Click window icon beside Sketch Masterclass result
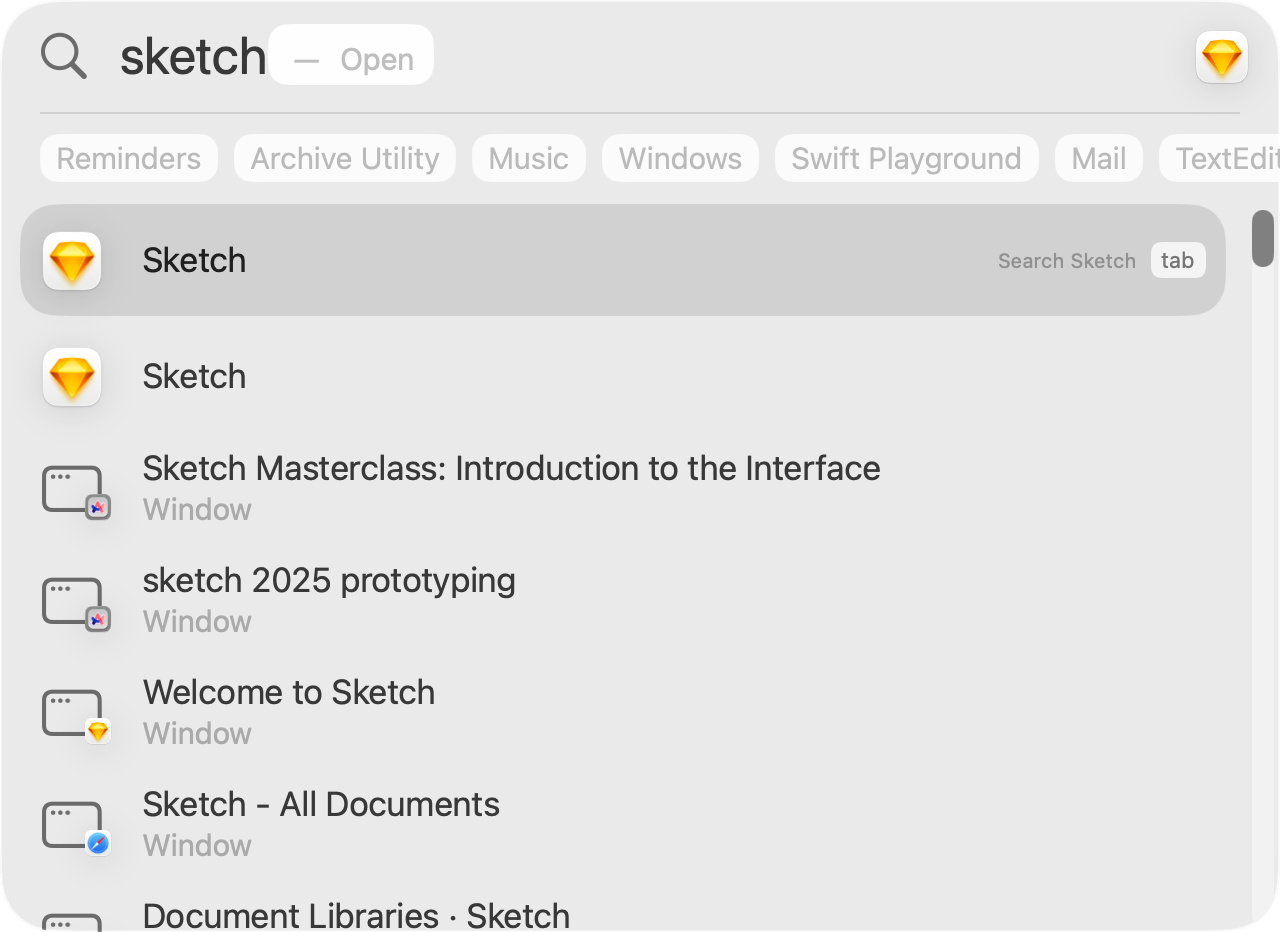The image size is (1280, 932). click(74, 490)
